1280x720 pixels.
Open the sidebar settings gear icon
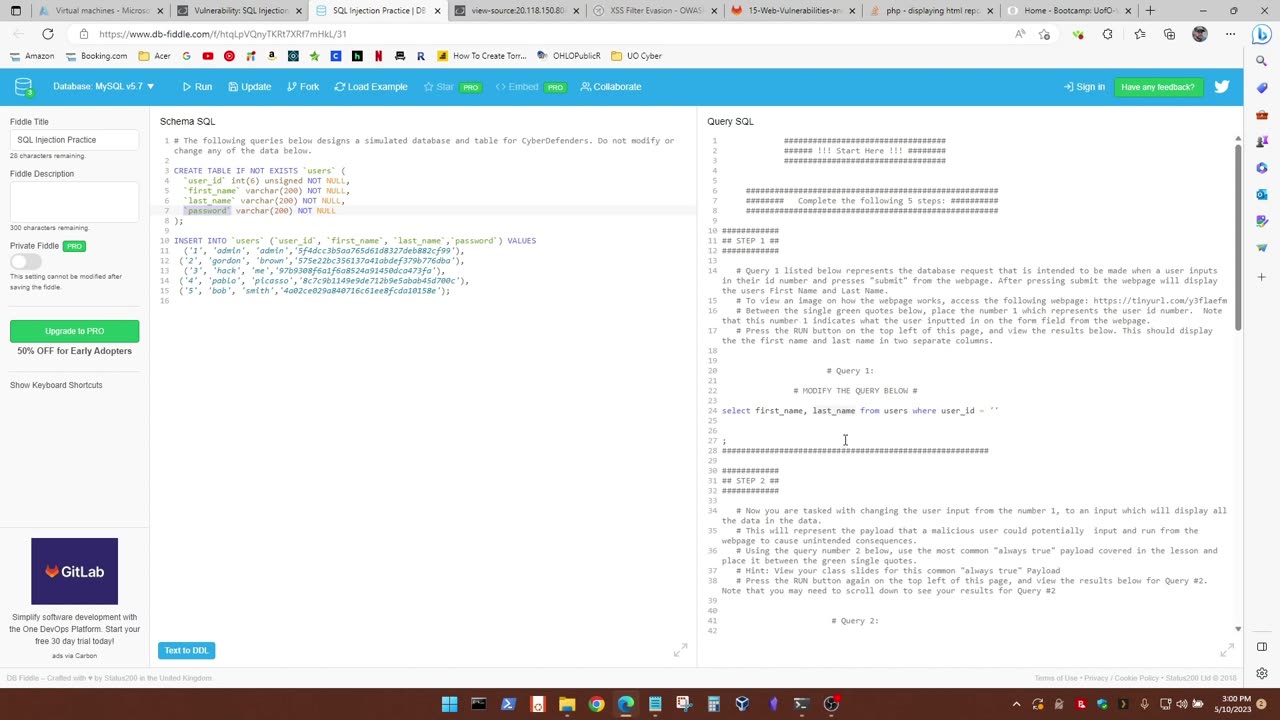point(1261,674)
